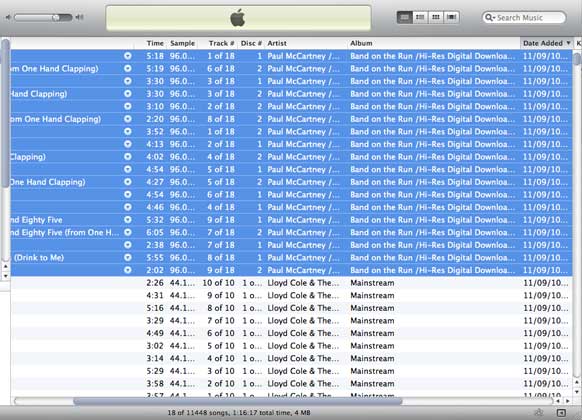Click the source list scrollbar up arrow
The width and height of the screenshot is (582, 420).
click(6, 266)
